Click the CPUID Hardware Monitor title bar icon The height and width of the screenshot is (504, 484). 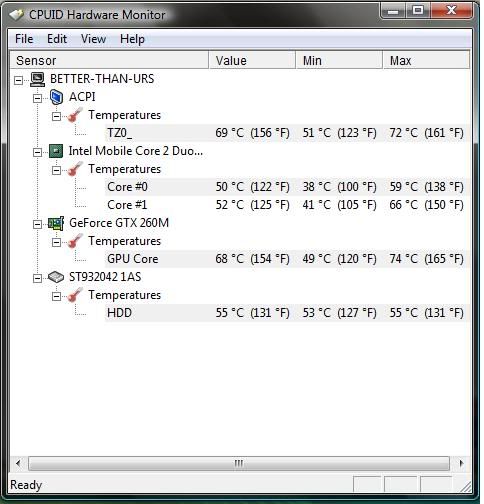coord(16,15)
